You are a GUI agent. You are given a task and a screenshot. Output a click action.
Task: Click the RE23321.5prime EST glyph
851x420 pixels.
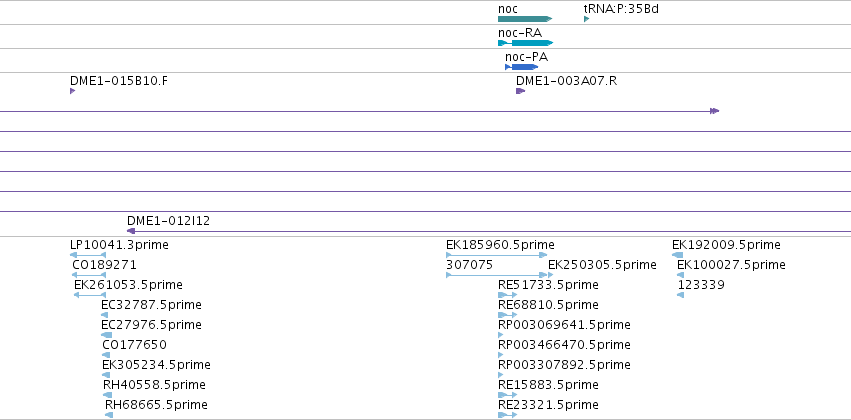click(x=507, y=415)
